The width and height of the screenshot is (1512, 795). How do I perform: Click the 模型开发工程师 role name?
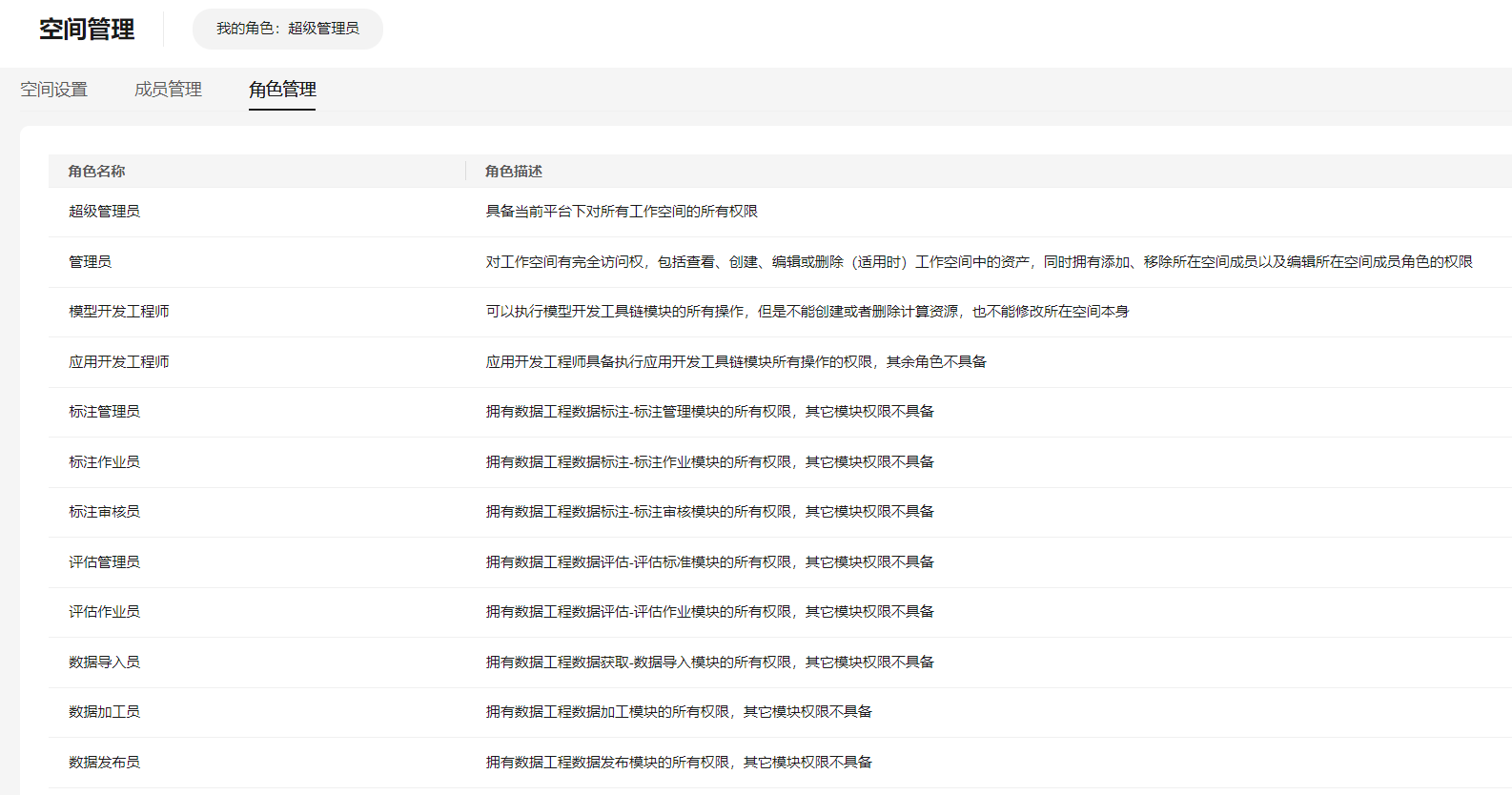tap(118, 312)
